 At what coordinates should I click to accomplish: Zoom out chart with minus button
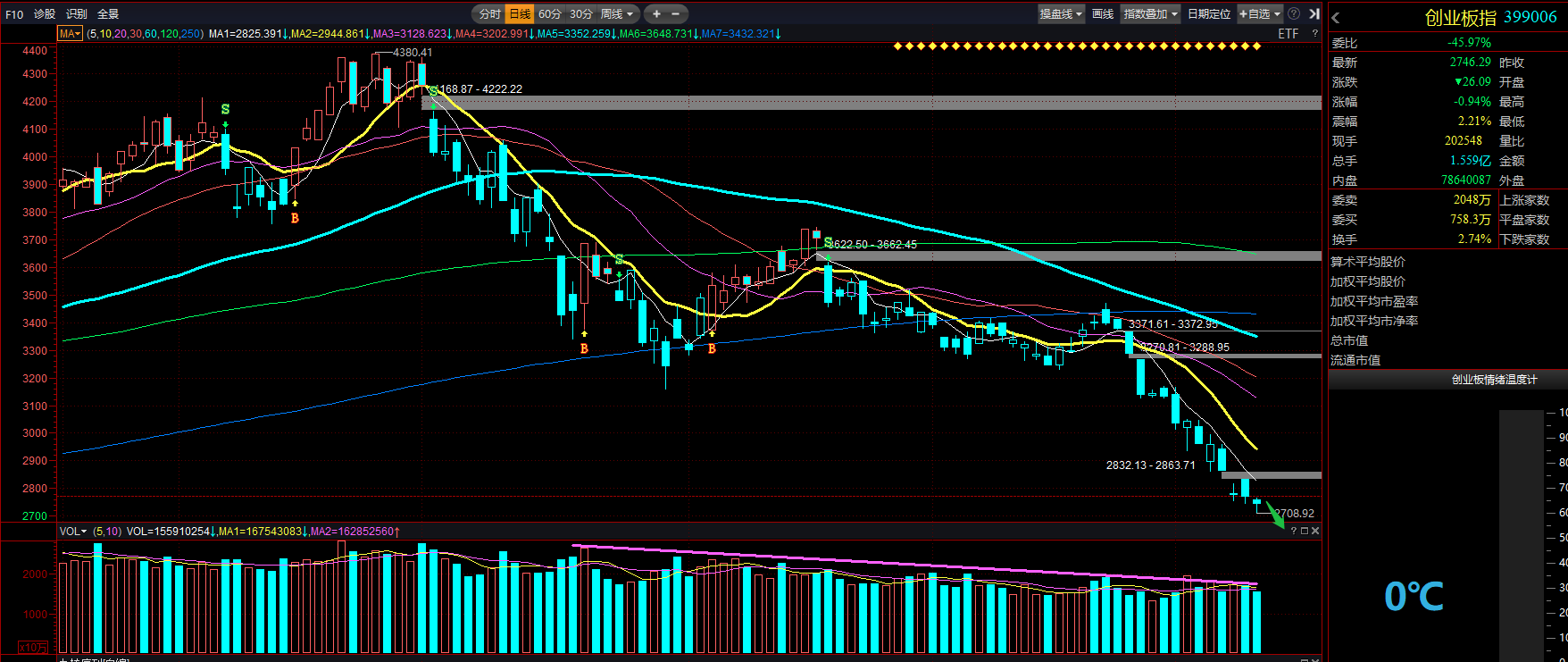point(676,14)
